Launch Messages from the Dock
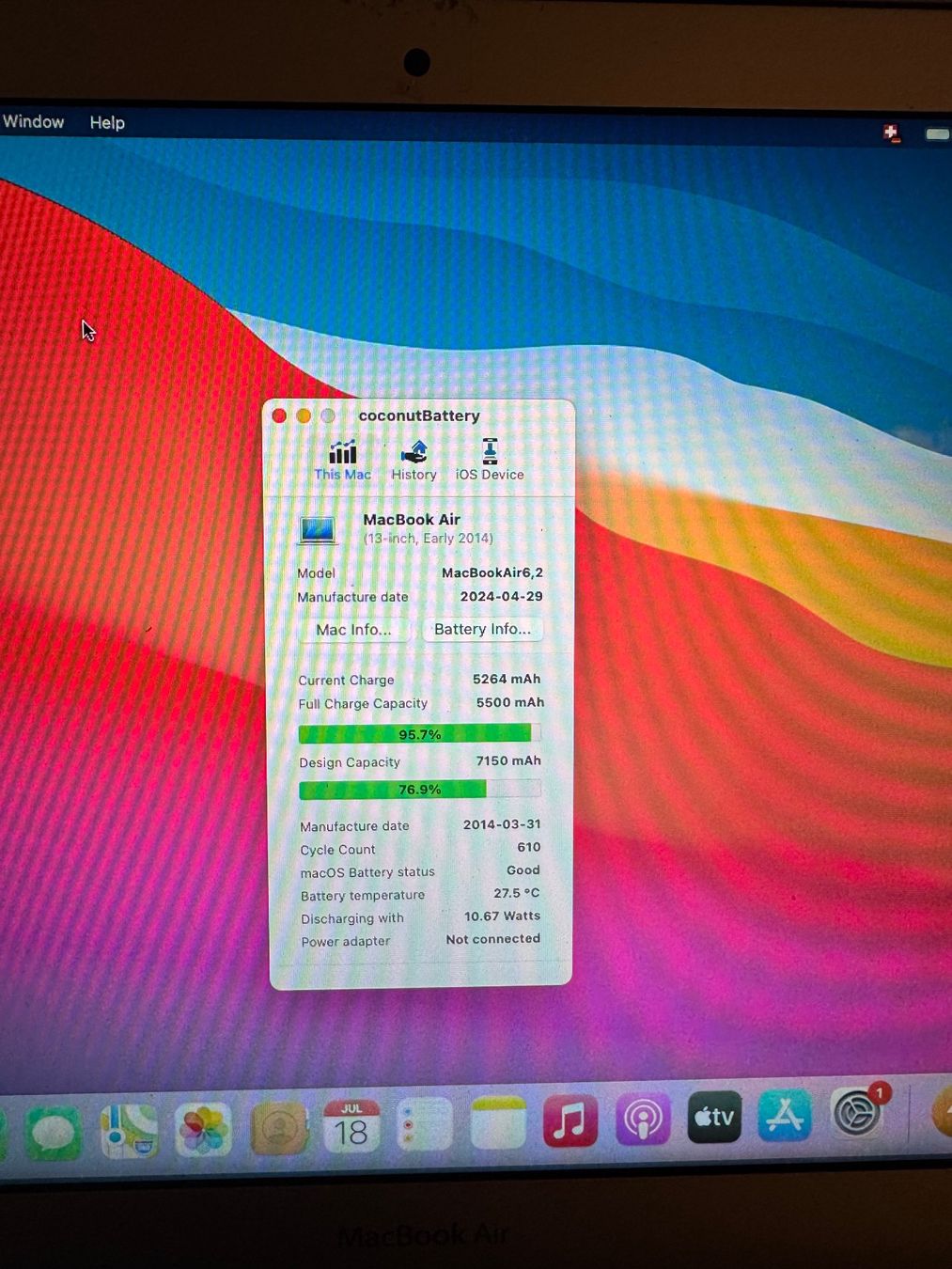This screenshot has height=1269, width=952. [54, 1133]
